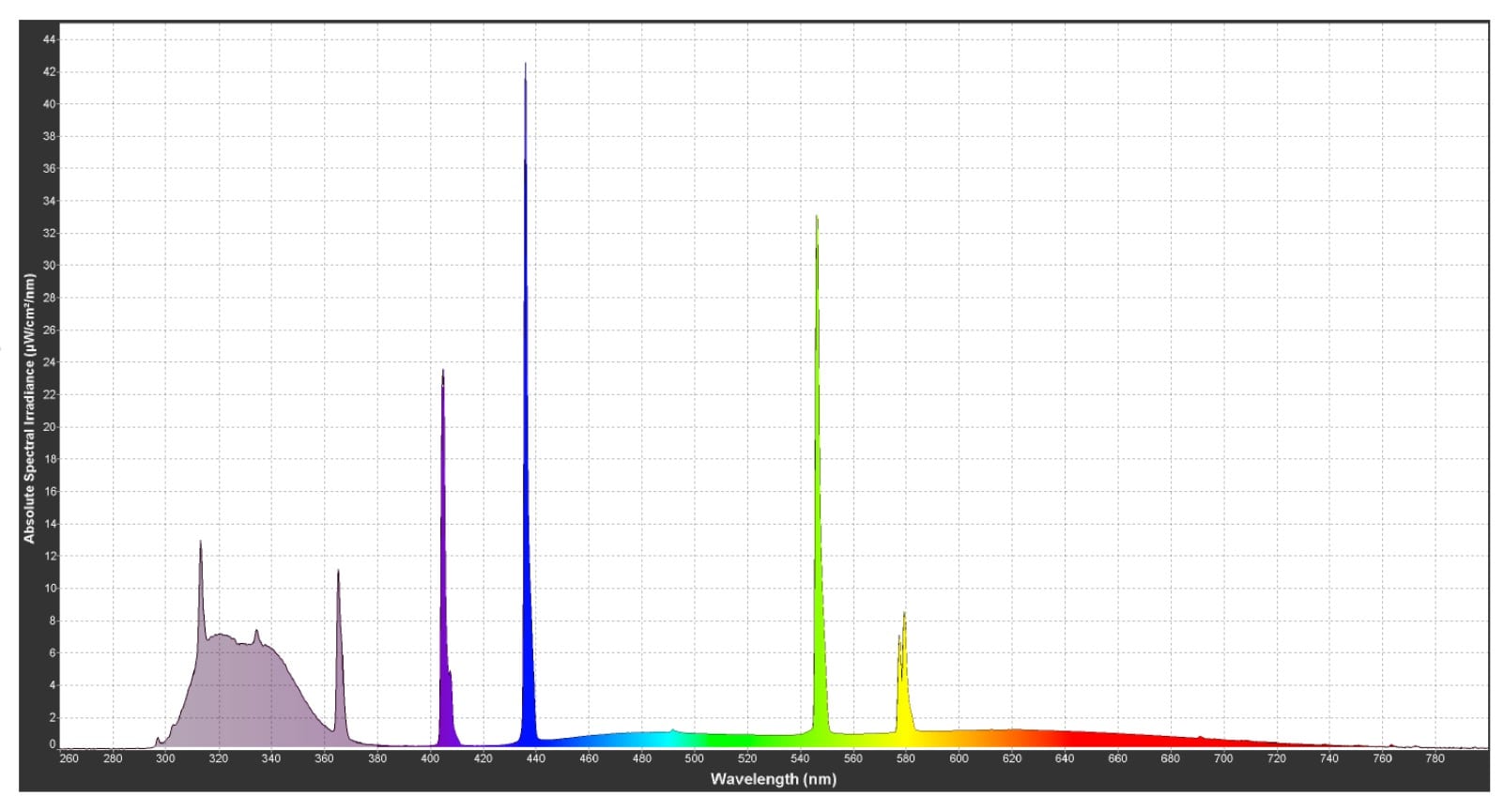Click the 44 tick label on the y-axis
The height and width of the screenshot is (812, 1504).
(50, 39)
